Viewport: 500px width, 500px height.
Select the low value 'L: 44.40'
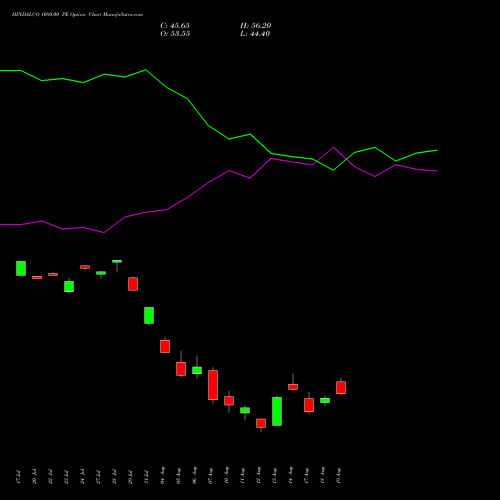255,34
